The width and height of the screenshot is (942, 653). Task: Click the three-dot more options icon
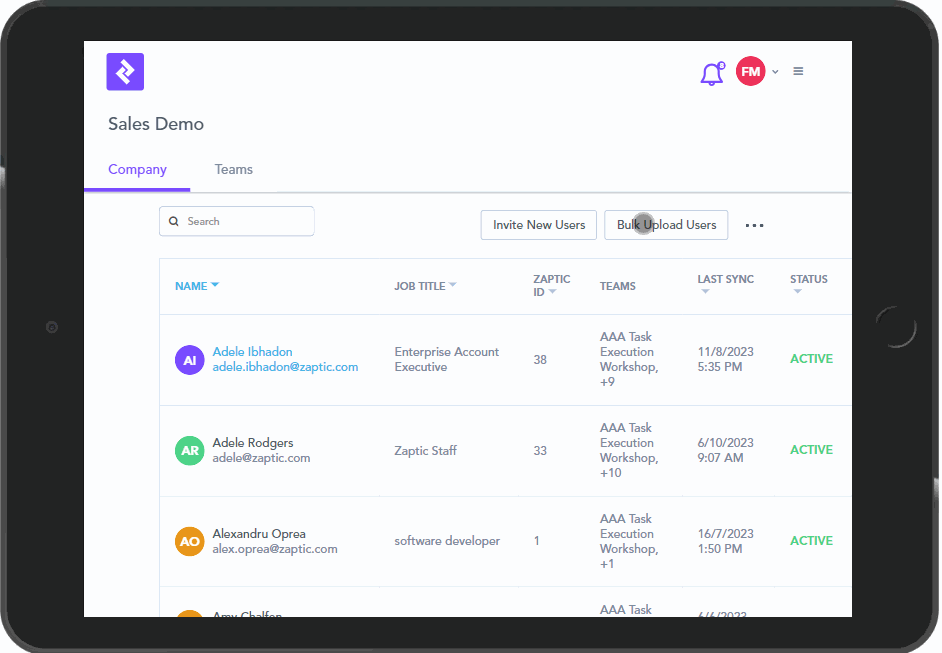(x=754, y=226)
